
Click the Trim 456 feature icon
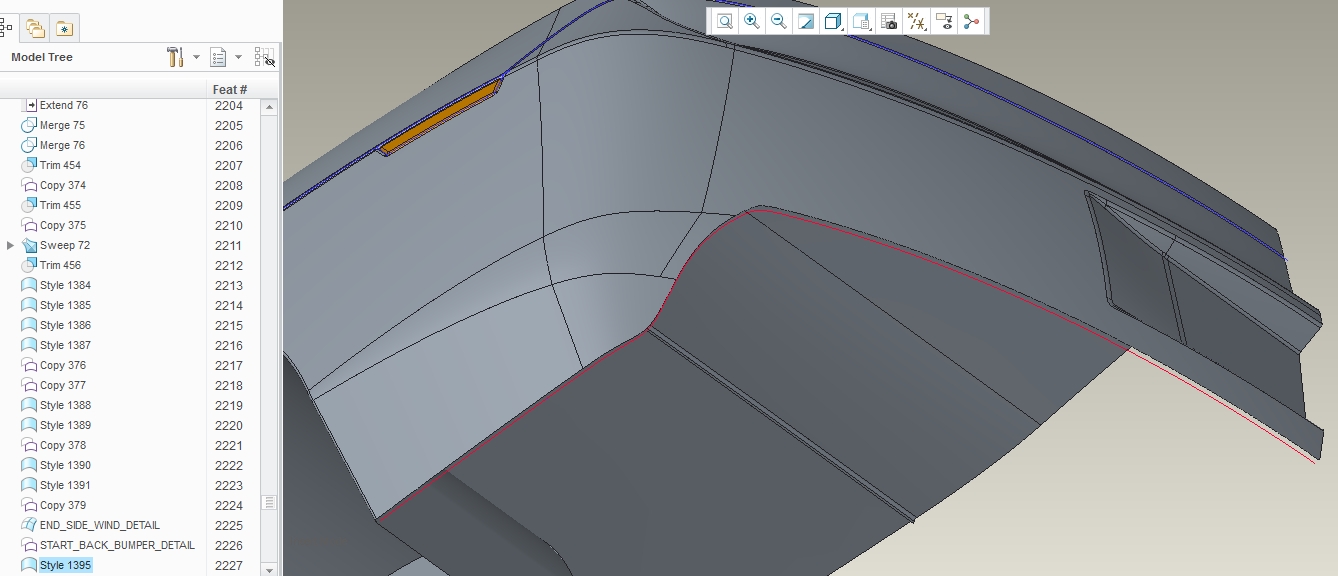click(x=29, y=265)
